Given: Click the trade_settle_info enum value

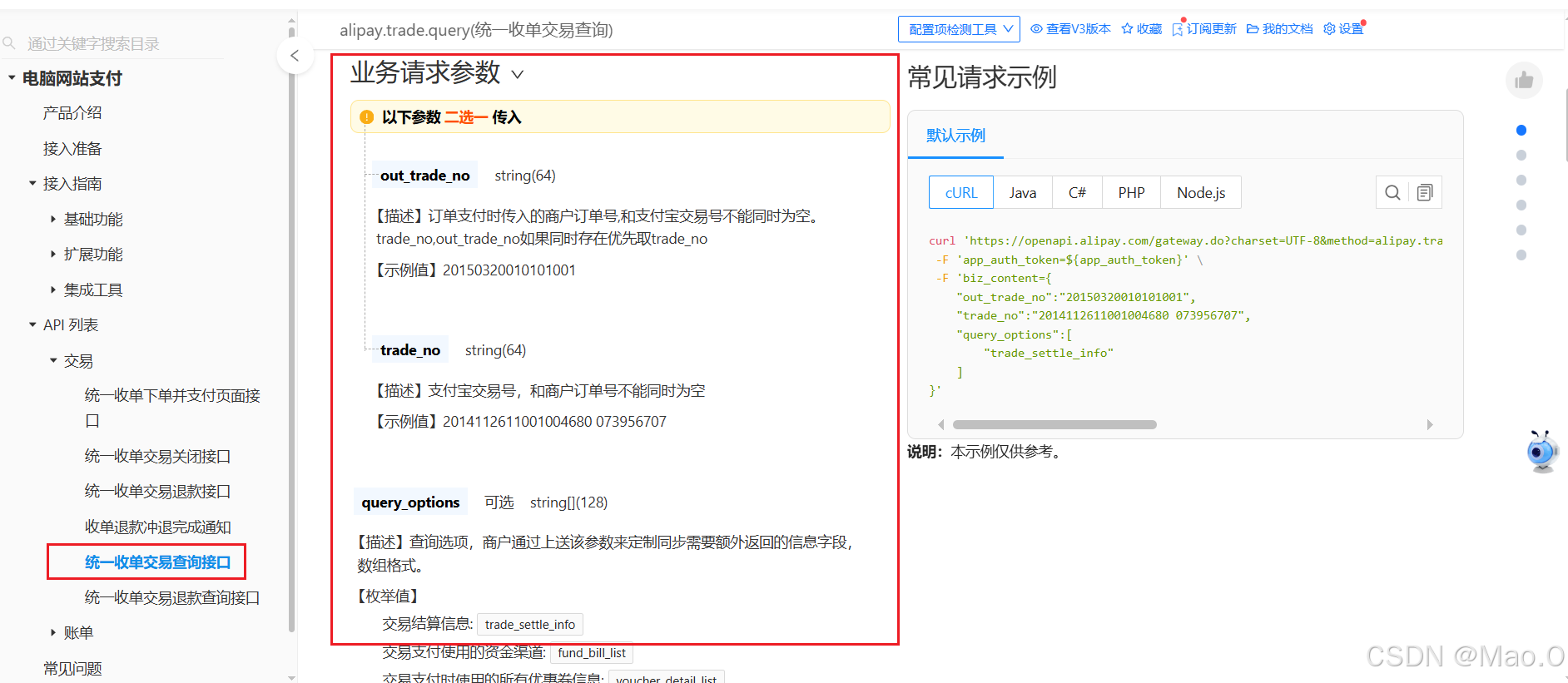Looking at the screenshot, I should tap(530, 625).
